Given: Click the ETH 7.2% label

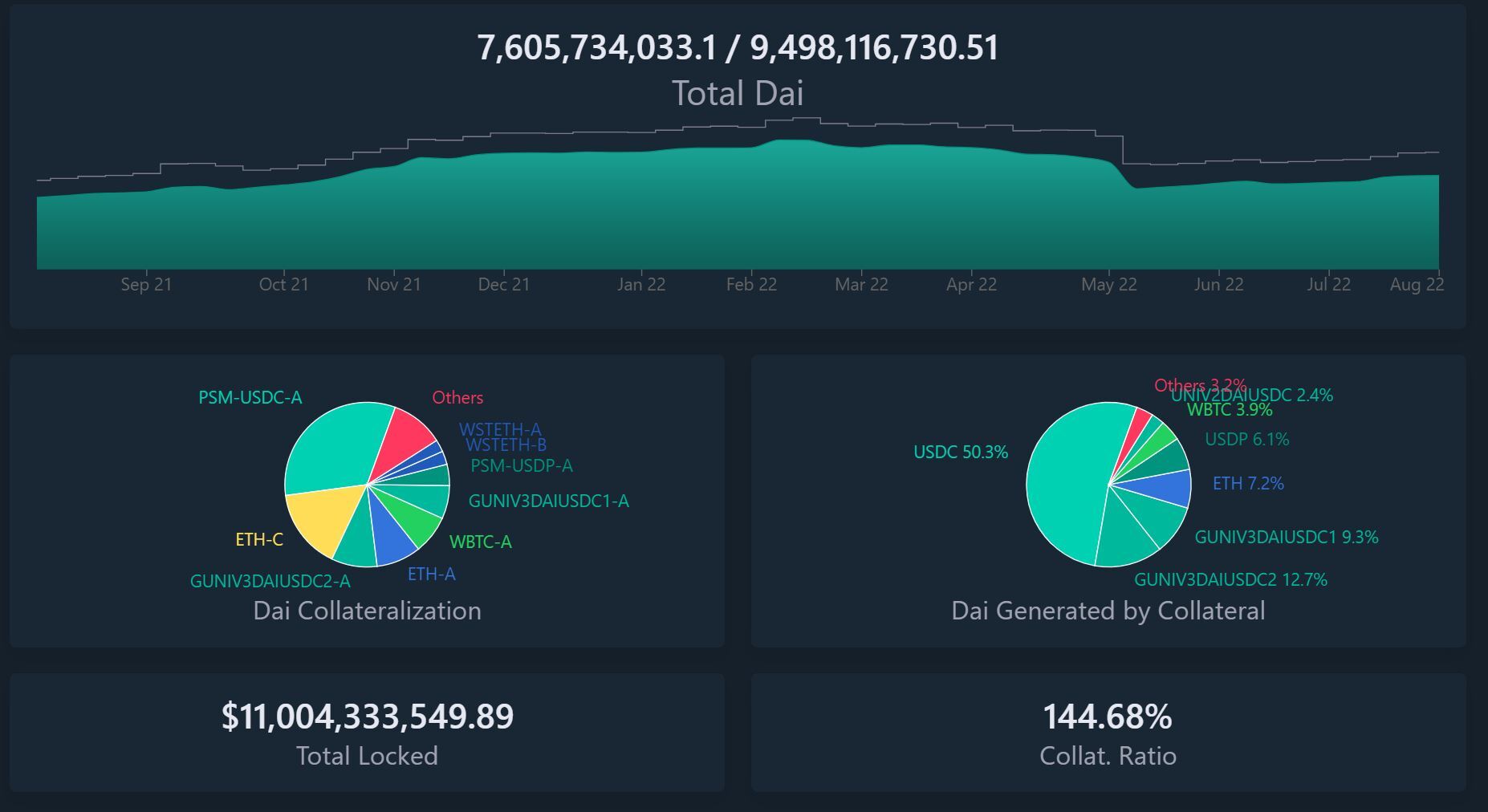Looking at the screenshot, I should (1248, 483).
